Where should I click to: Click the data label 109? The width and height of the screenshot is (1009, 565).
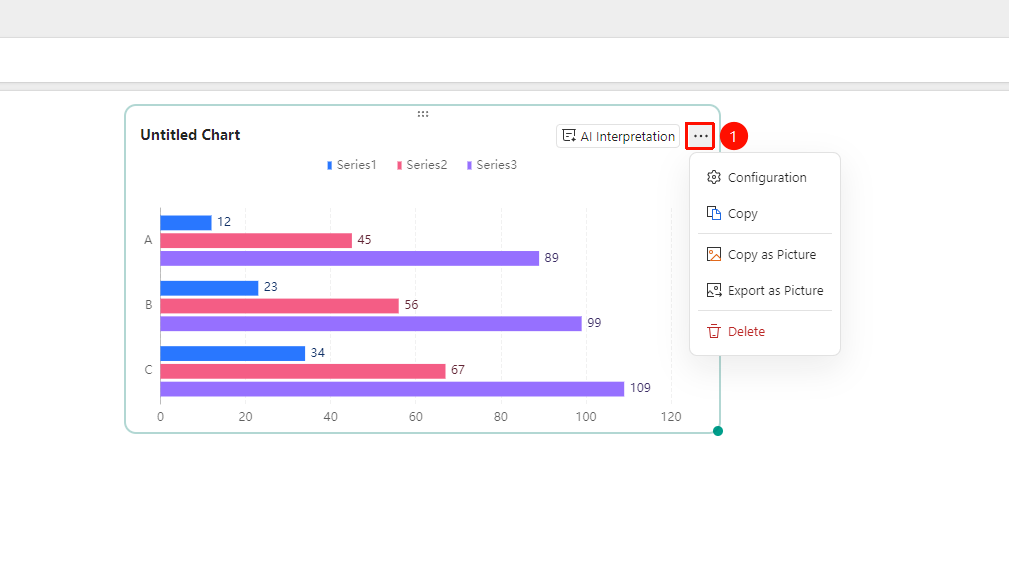click(x=640, y=388)
